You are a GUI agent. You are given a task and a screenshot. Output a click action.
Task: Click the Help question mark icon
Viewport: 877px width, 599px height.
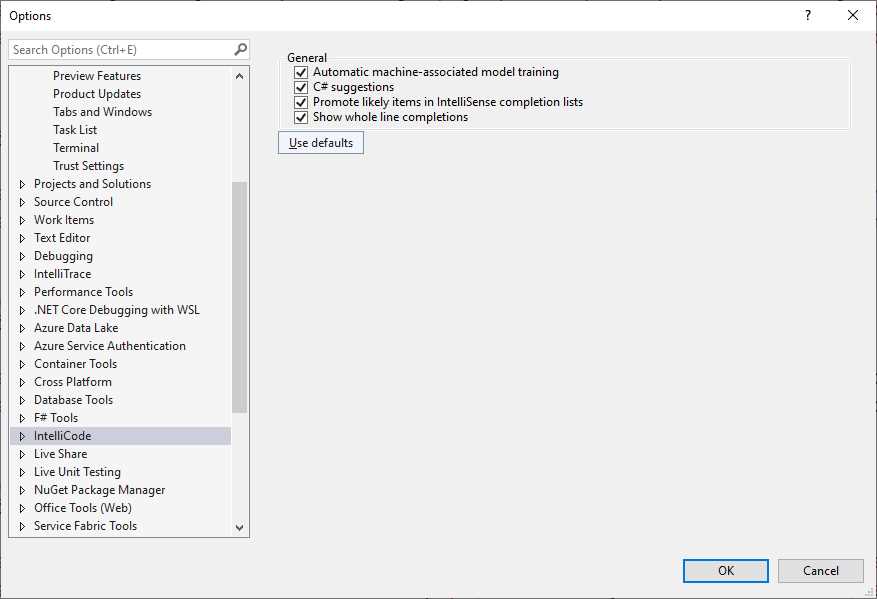(807, 15)
